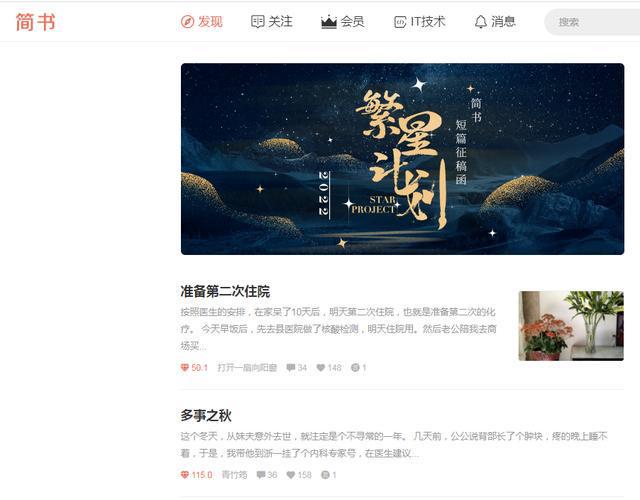This screenshot has width=640, height=500.
Task: Click diamond icon showing 50.1
Action: coord(184,368)
